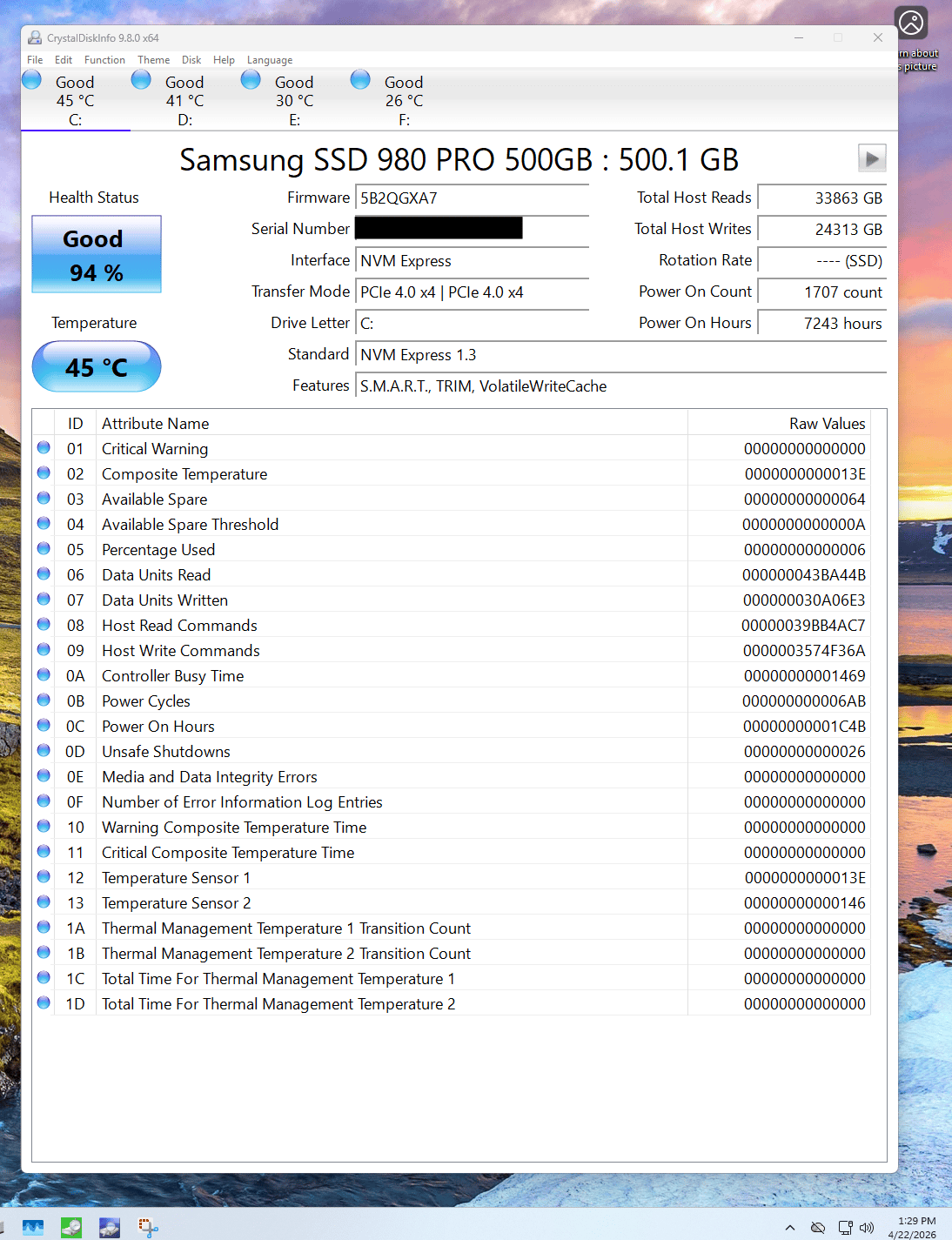
Task: Show hidden system tray icons
Action: click(x=790, y=1228)
